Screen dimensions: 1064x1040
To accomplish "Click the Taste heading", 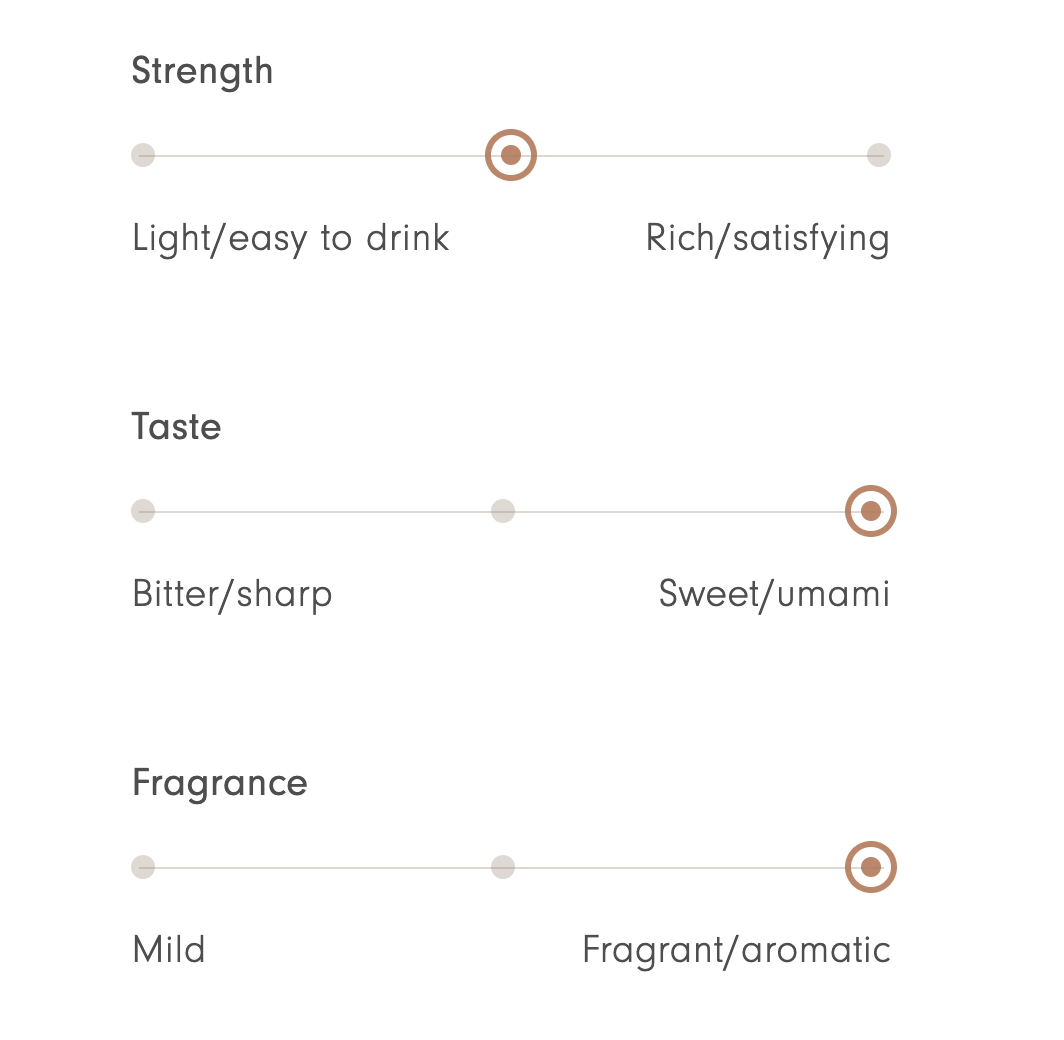I will [x=177, y=427].
